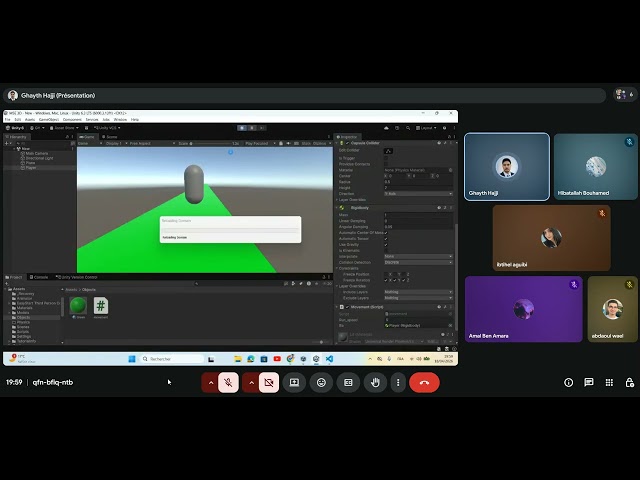
Task: Toggle Provides Contacts checkbox
Action: 386,164
